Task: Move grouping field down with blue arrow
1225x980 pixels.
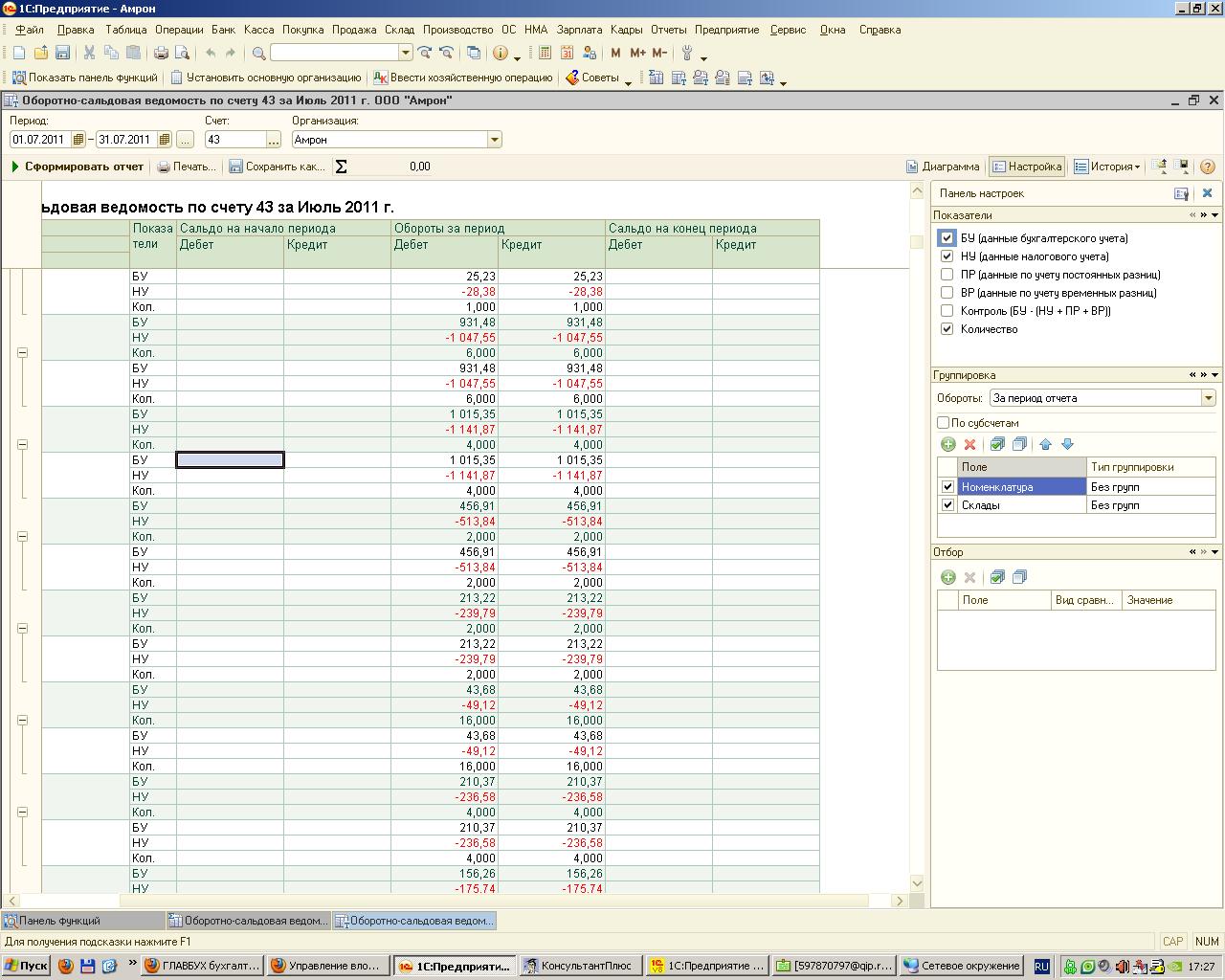Action: (1067, 444)
